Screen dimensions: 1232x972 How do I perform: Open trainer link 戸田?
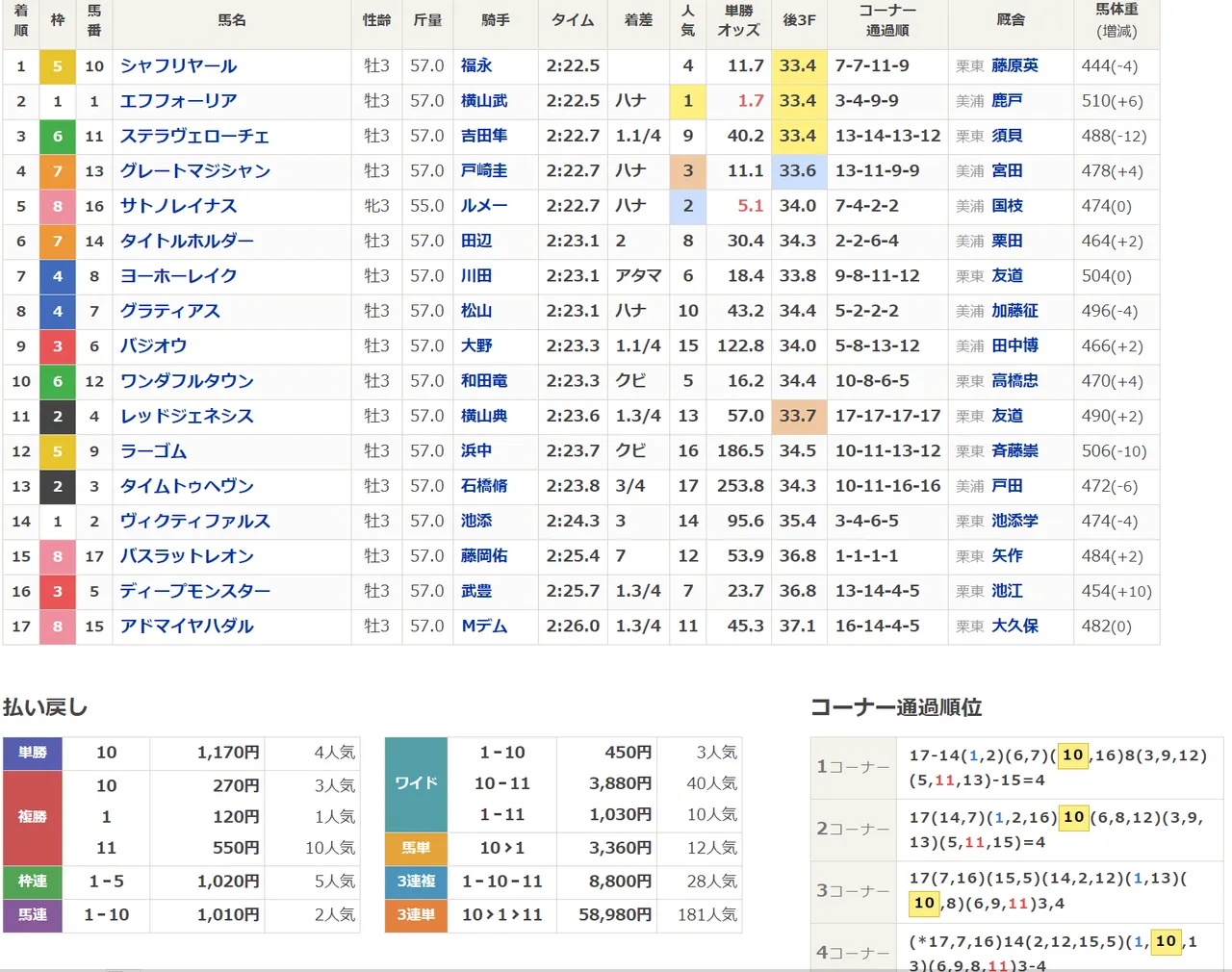[1008, 486]
